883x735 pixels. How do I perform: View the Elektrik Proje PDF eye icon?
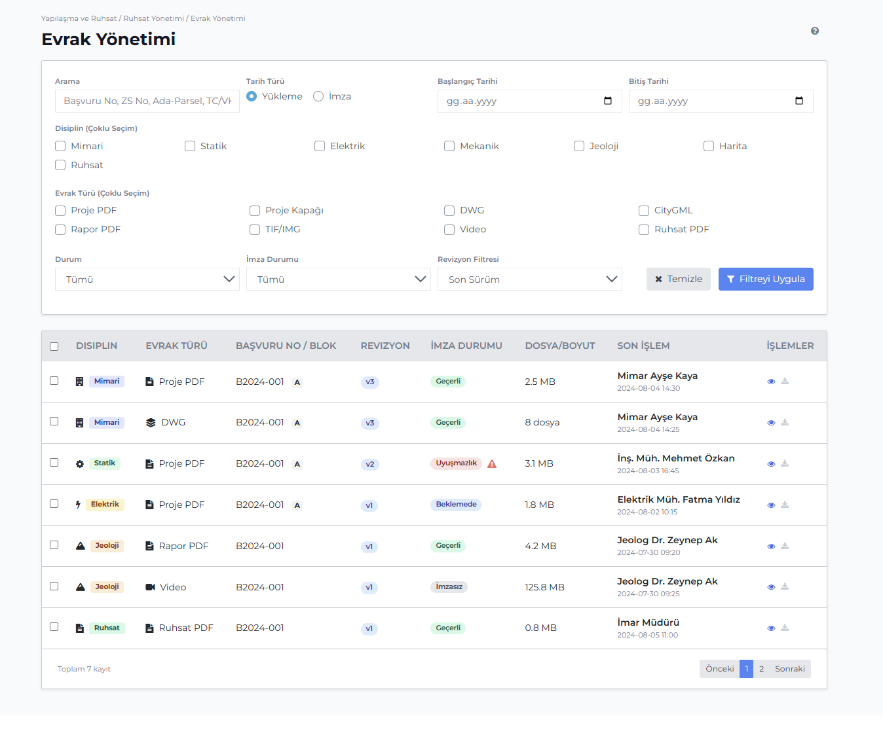(771, 505)
